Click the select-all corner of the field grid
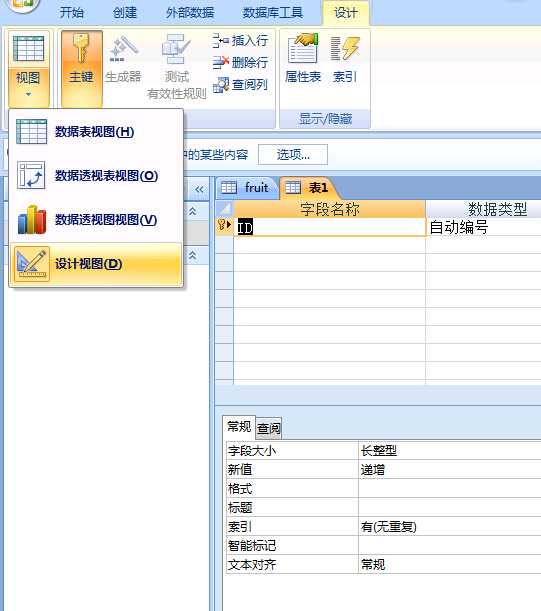Screen dimensions: 541x611 coord(225,209)
